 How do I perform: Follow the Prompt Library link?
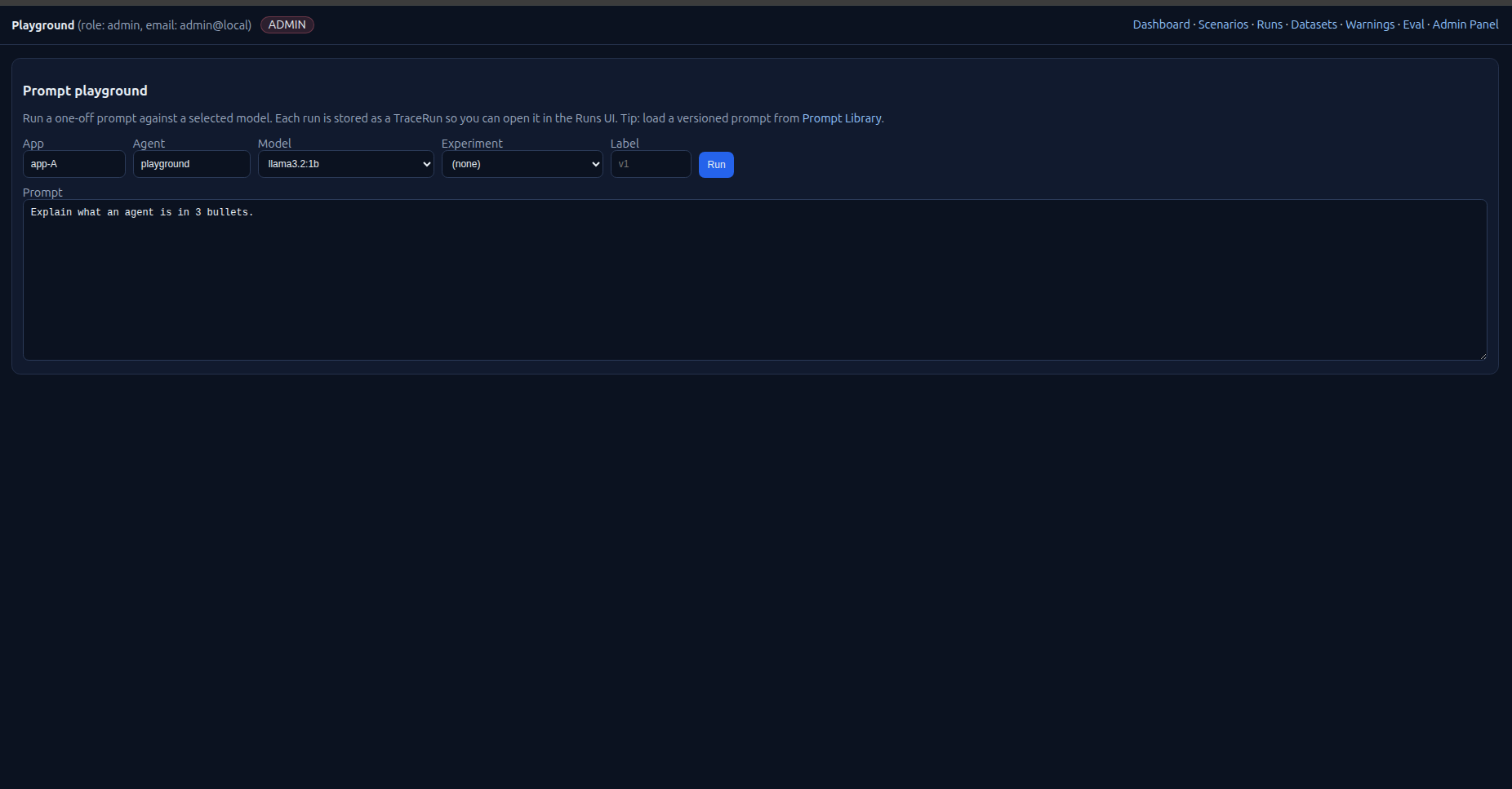click(841, 118)
